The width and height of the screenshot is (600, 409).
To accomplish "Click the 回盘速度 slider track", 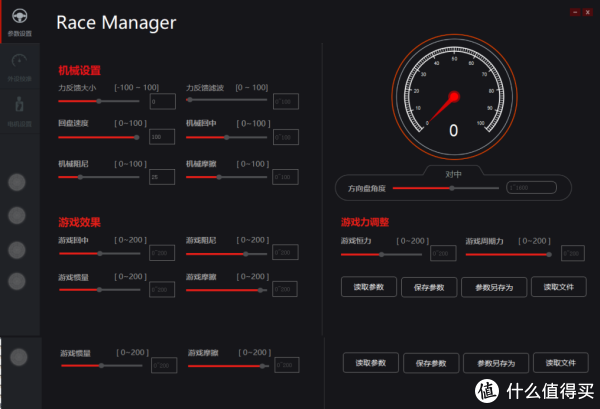I will point(99,137).
